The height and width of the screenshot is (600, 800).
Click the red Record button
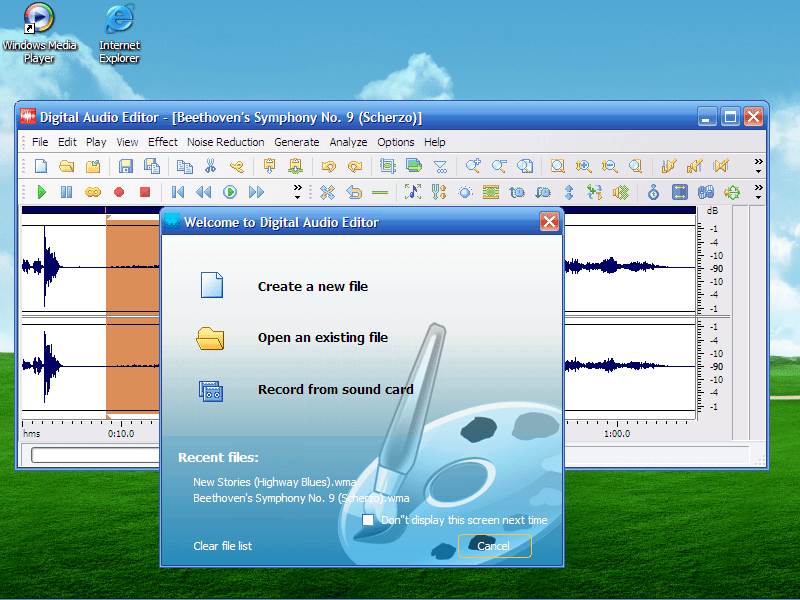pyautogui.click(x=119, y=192)
